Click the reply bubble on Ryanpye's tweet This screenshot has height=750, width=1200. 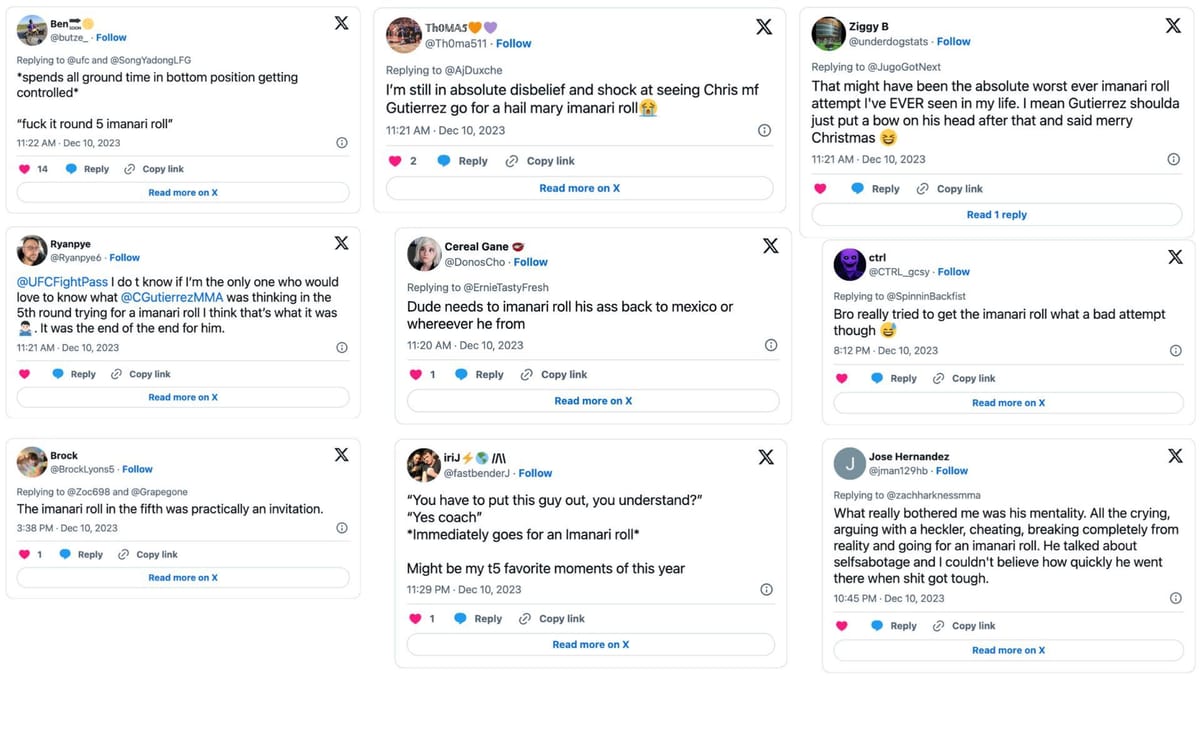coord(58,374)
